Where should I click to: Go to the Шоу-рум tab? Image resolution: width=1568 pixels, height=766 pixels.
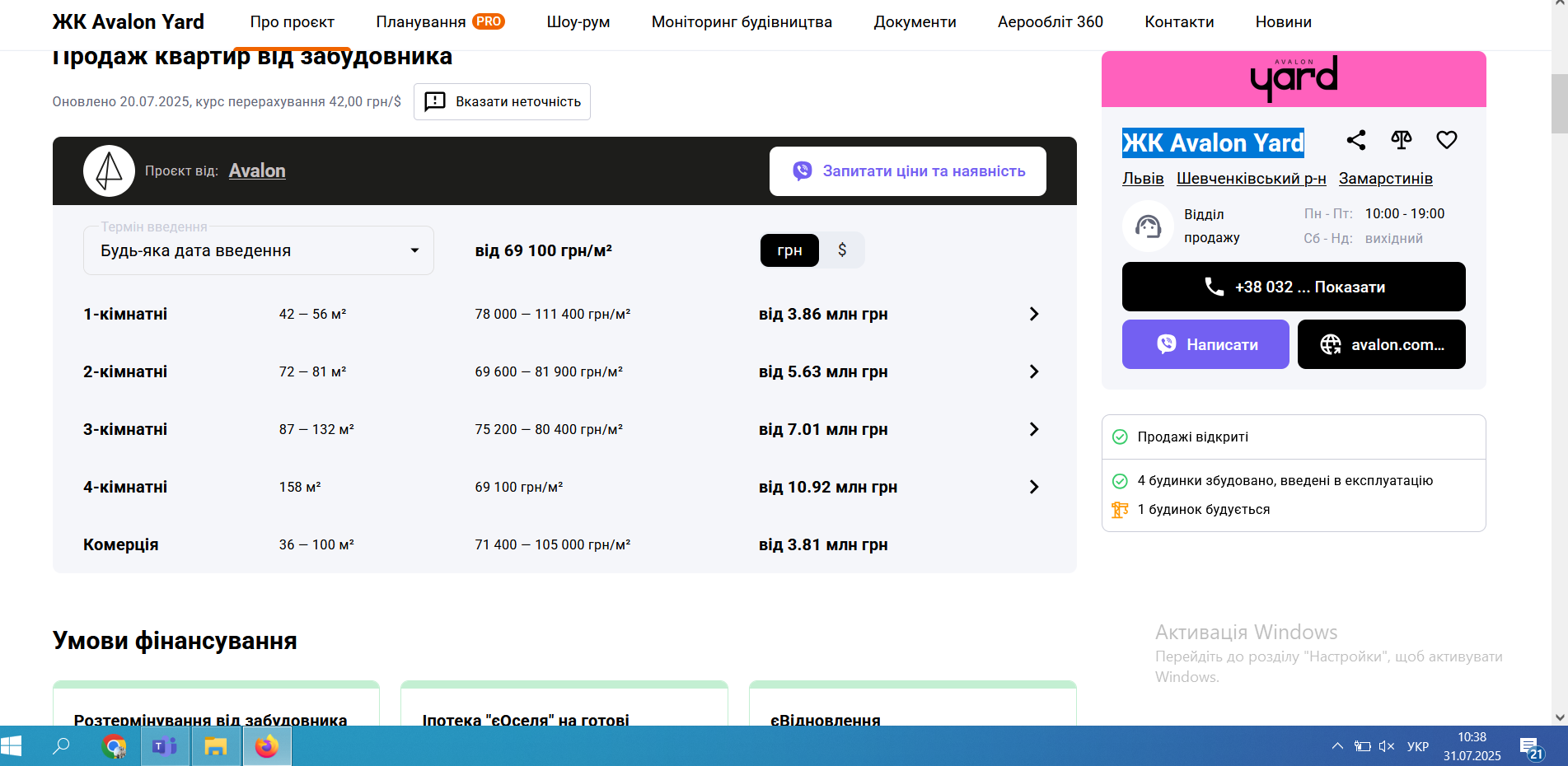coord(578,22)
